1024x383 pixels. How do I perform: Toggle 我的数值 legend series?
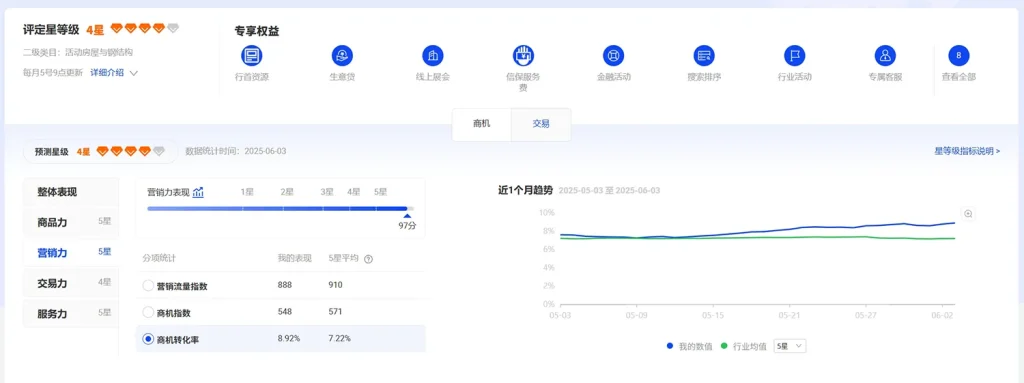tap(690, 346)
